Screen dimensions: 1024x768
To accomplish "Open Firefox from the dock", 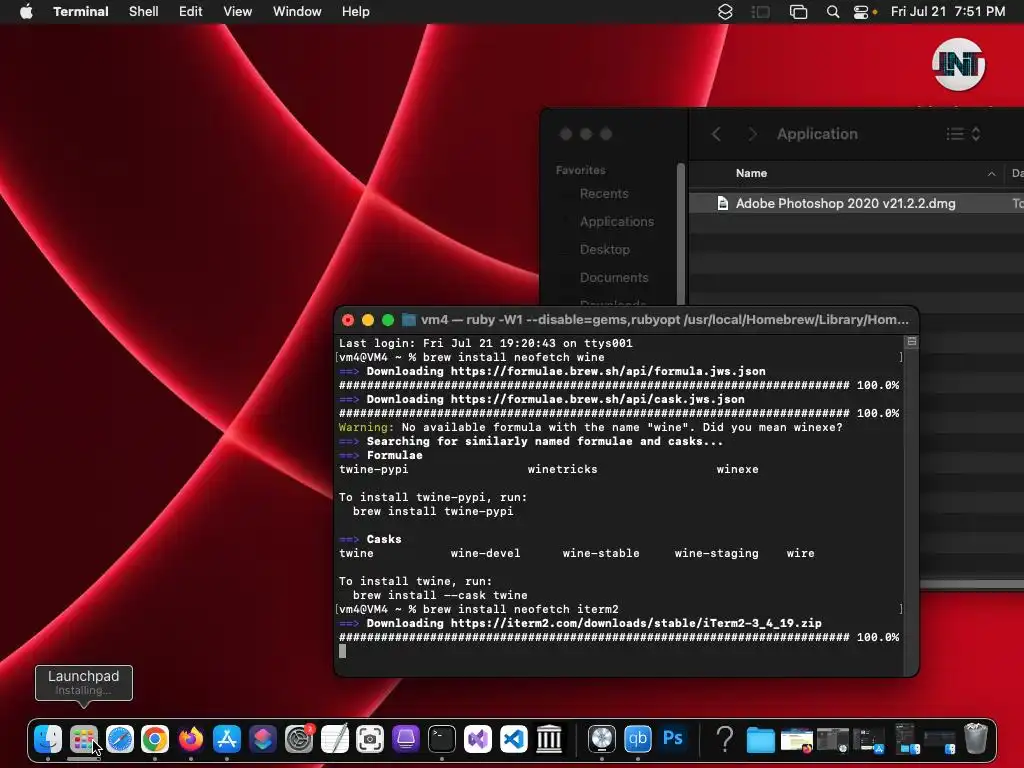I will tap(191, 739).
